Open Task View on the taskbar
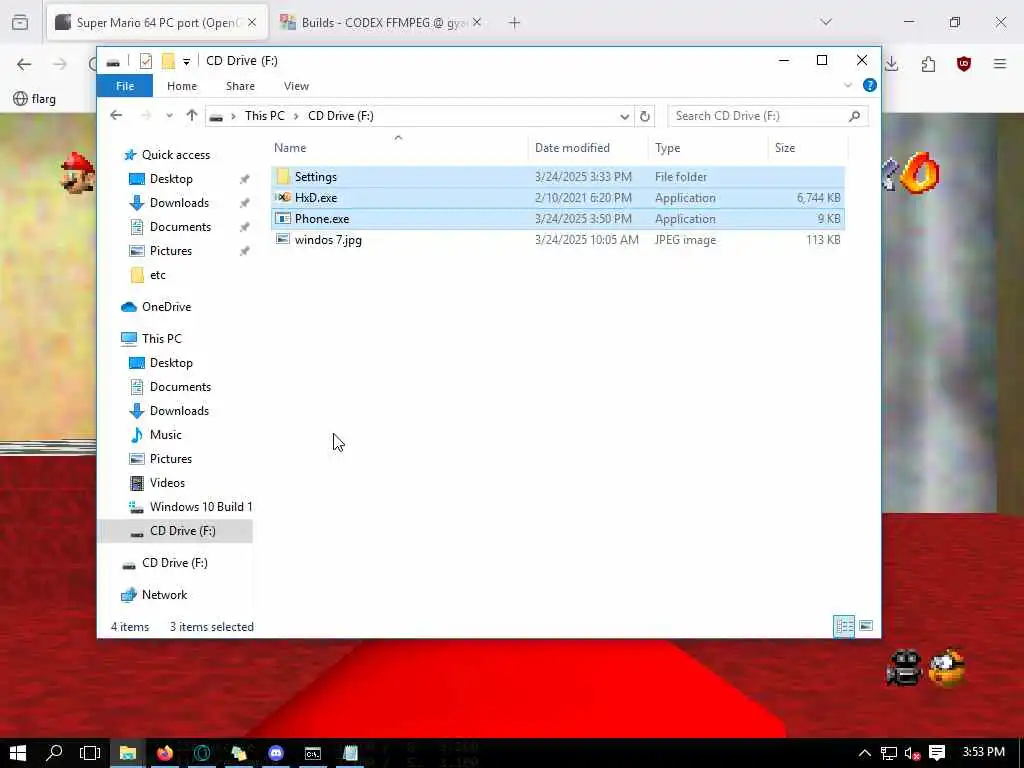Image resolution: width=1024 pixels, height=768 pixels. coord(90,753)
